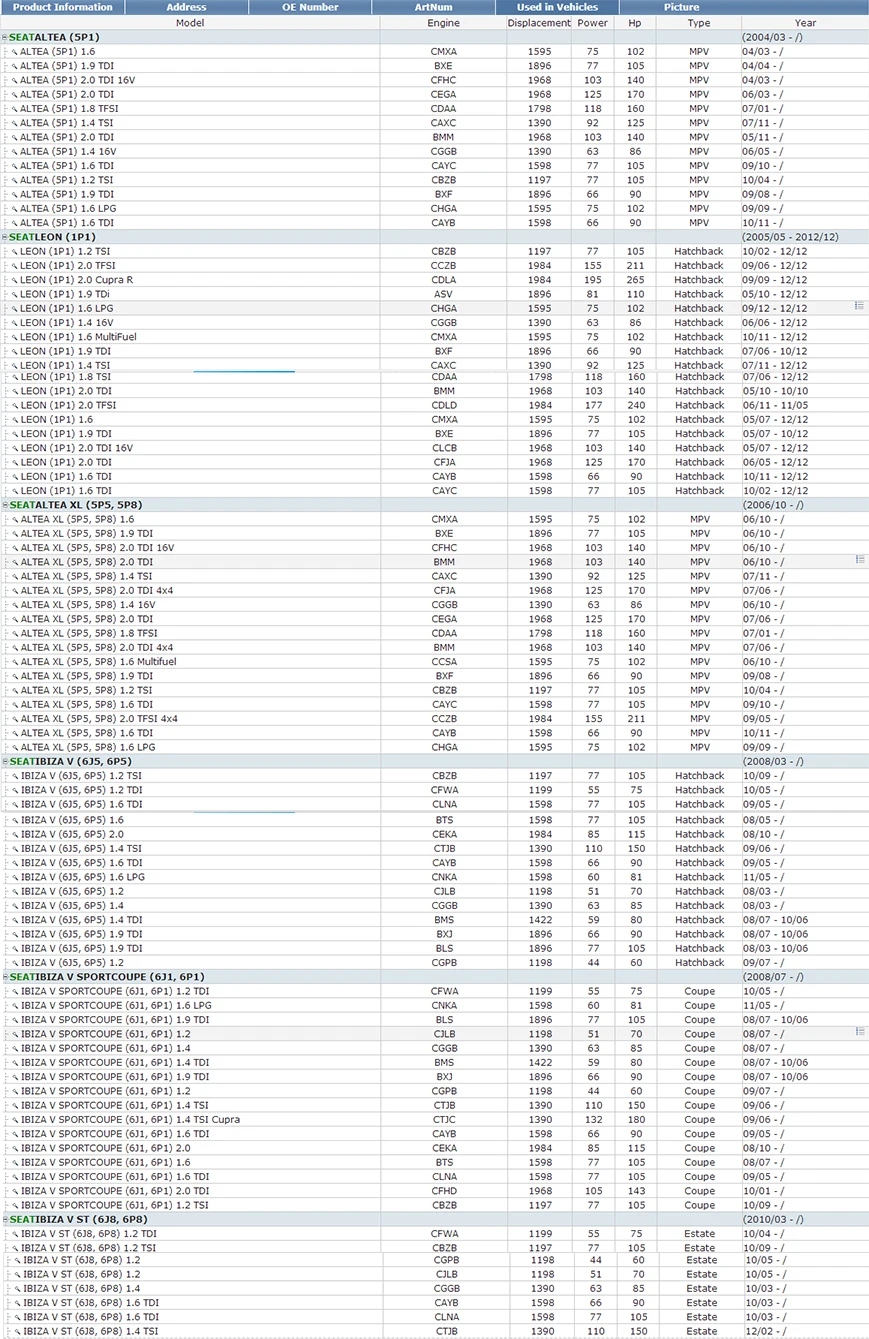Open the Product Information tab
This screenshot has height=1339, width=869.
click(x=62, y=7)
